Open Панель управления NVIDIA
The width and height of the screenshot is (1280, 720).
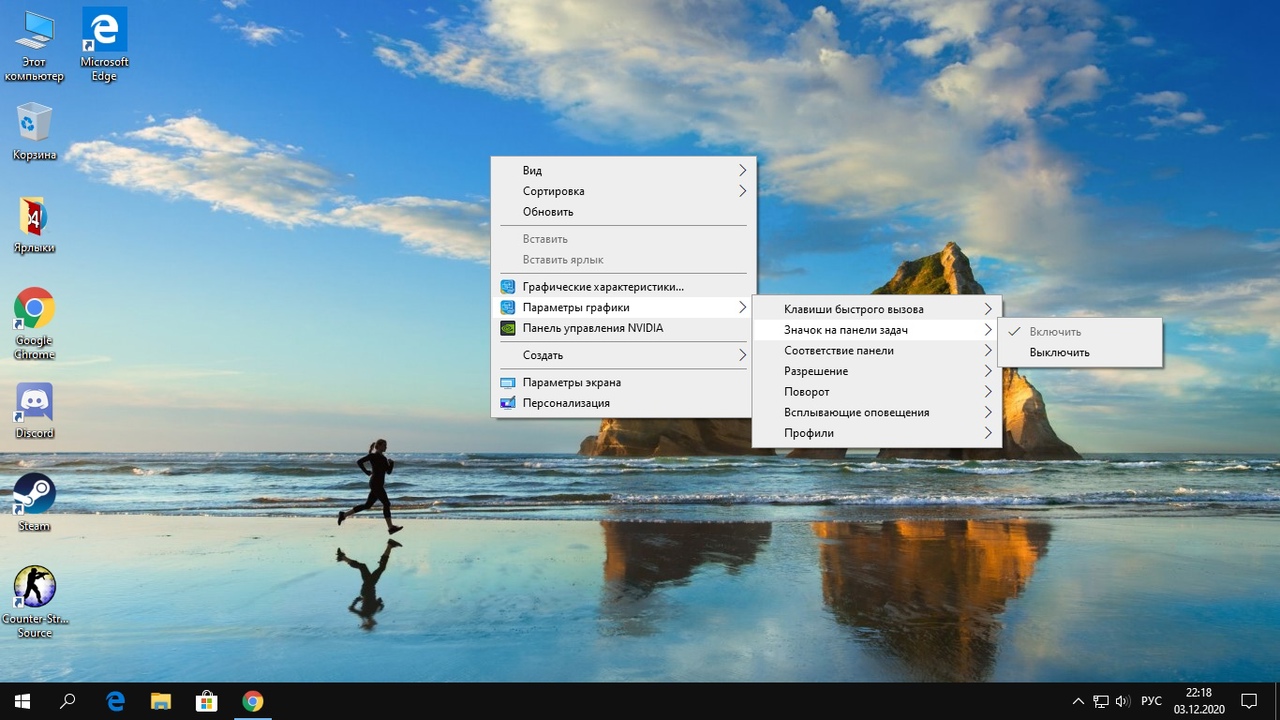coord(624,328)
